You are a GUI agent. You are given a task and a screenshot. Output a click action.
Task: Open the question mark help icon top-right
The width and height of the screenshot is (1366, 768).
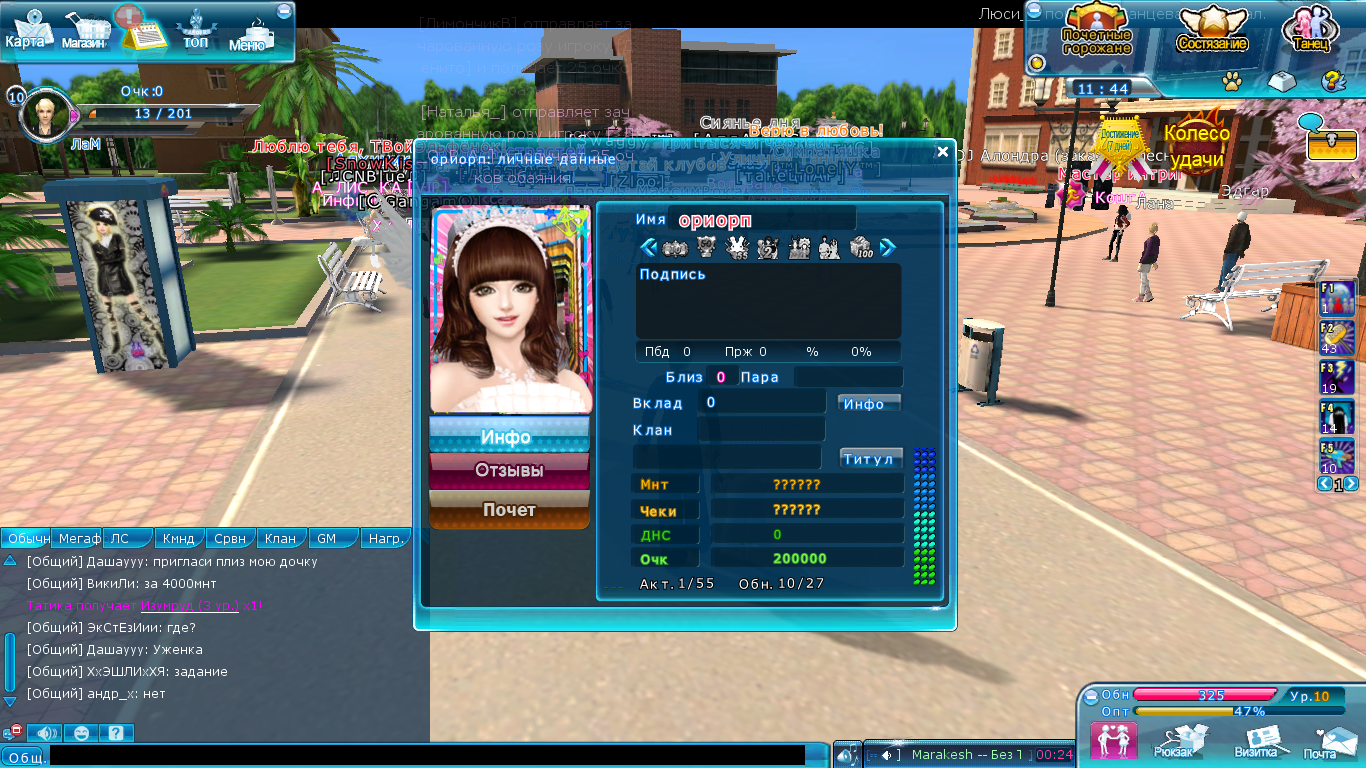pyautogui.click(x=1332, y=81)
